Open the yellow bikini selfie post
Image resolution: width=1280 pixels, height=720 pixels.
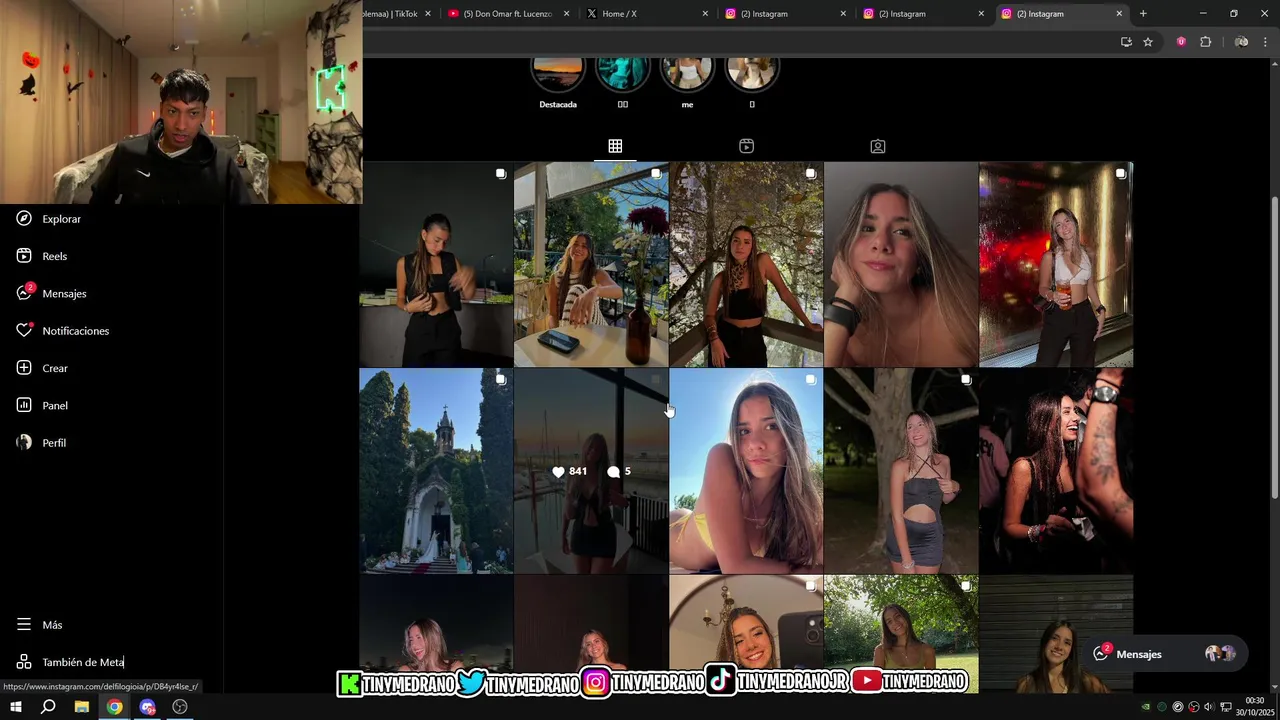(x=746, y=471)
